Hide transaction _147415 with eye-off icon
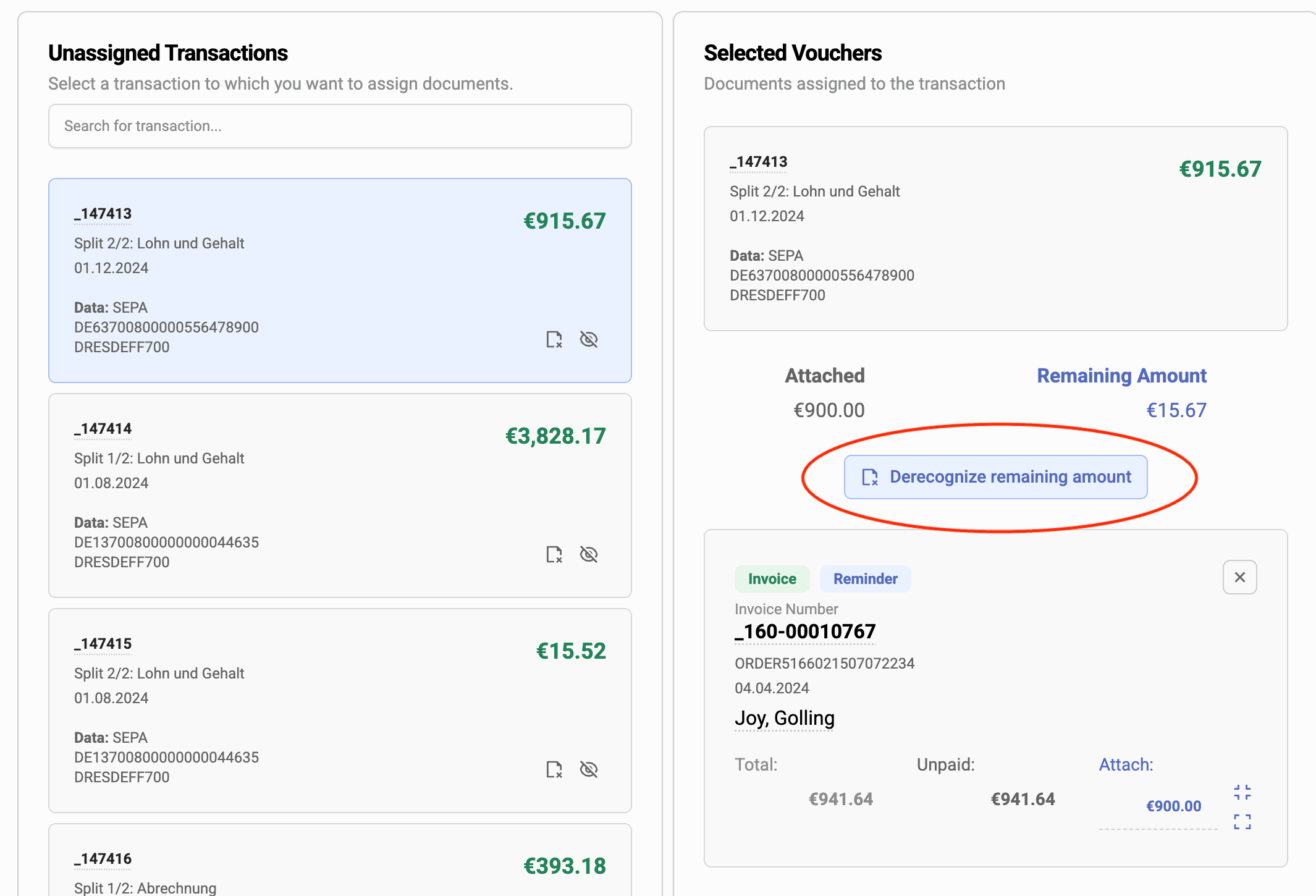The width and height of the screenshot is (1316, 896). click(x=589, y=769)
